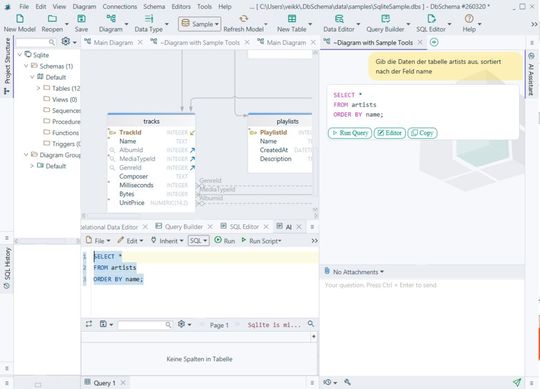Open the File menu
The height and width of the screenshot is (389, 540).
[24, 7]
